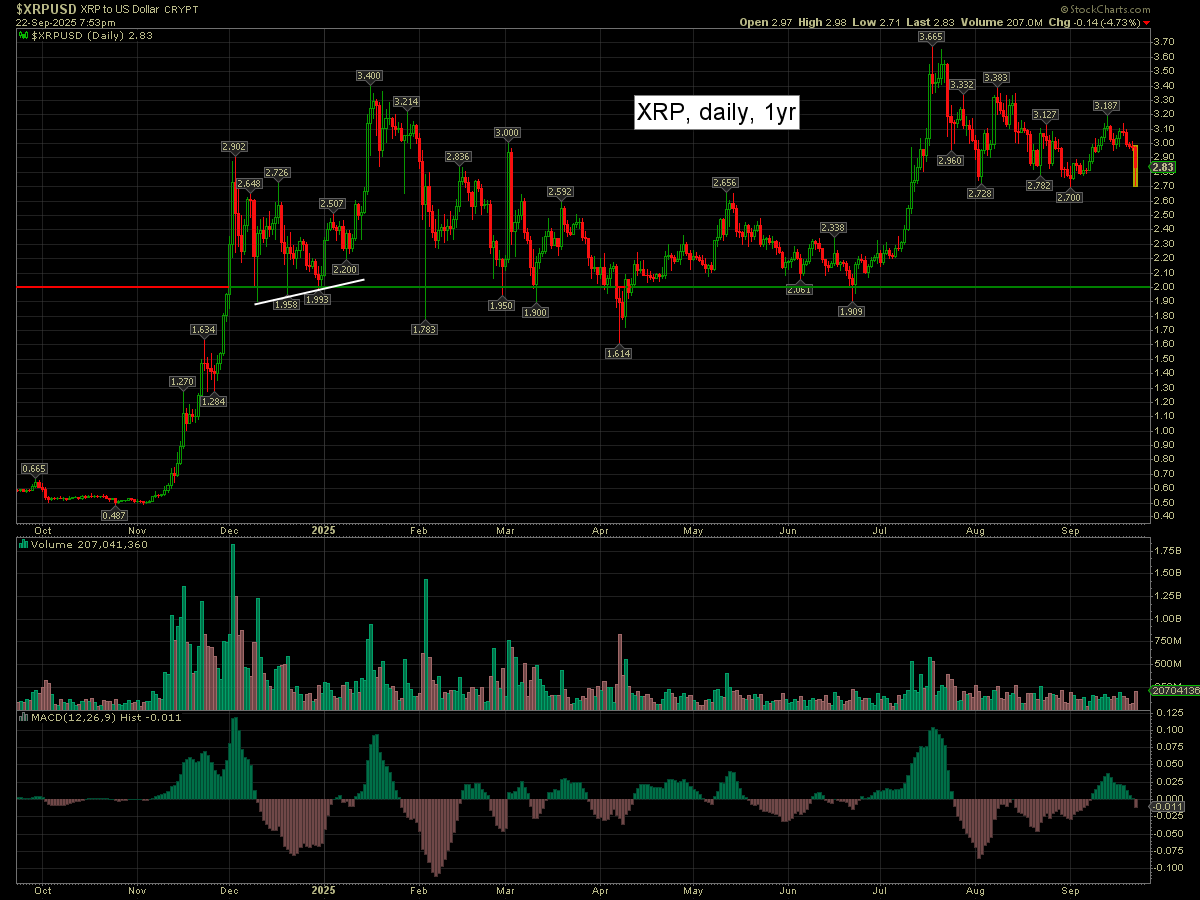The image size is (1200, 900).
Task: Click the 2.902 December high marker
Action: (233, 147)
